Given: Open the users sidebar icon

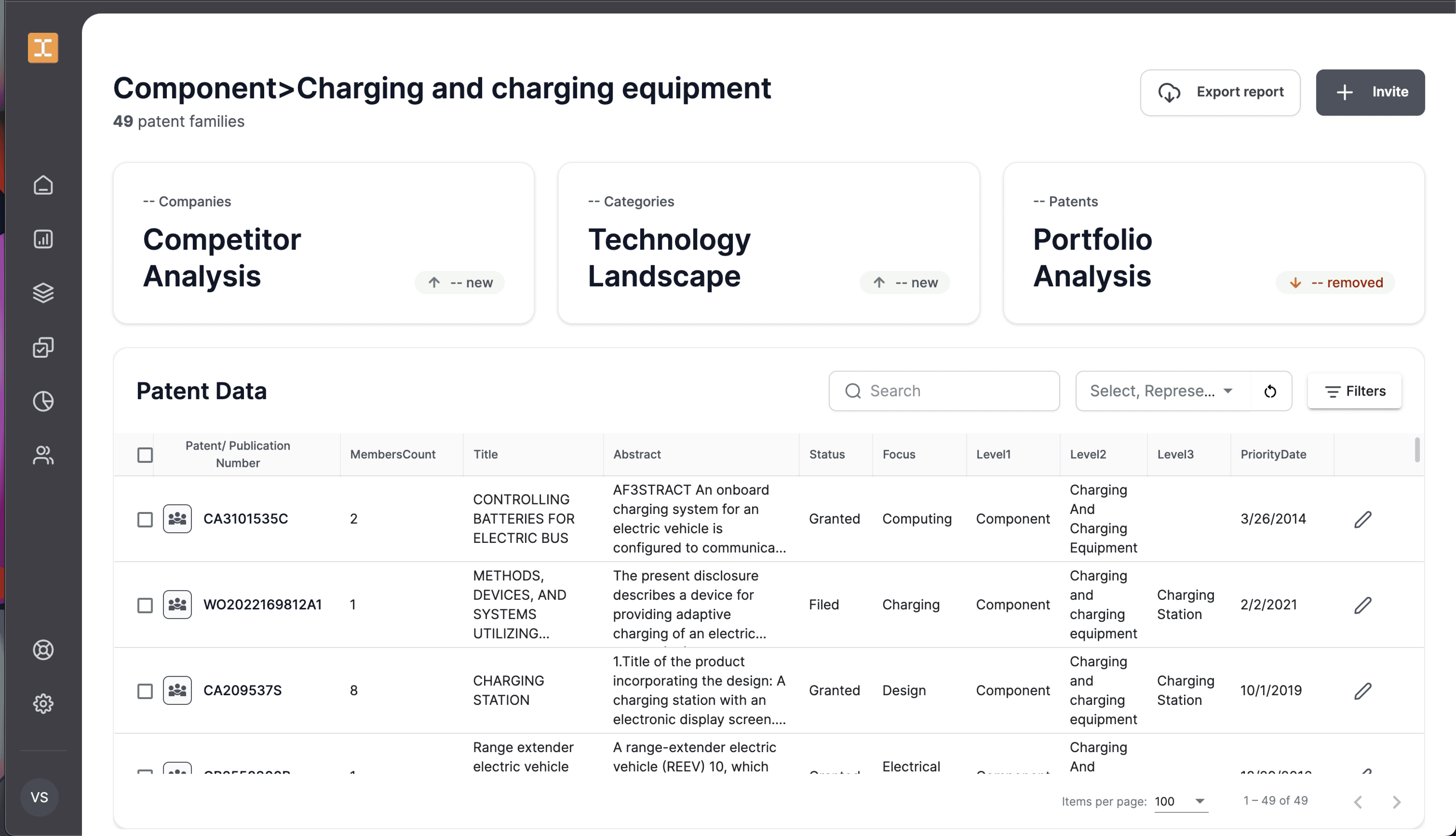Looking at the screenshot, I should point(43,455).
